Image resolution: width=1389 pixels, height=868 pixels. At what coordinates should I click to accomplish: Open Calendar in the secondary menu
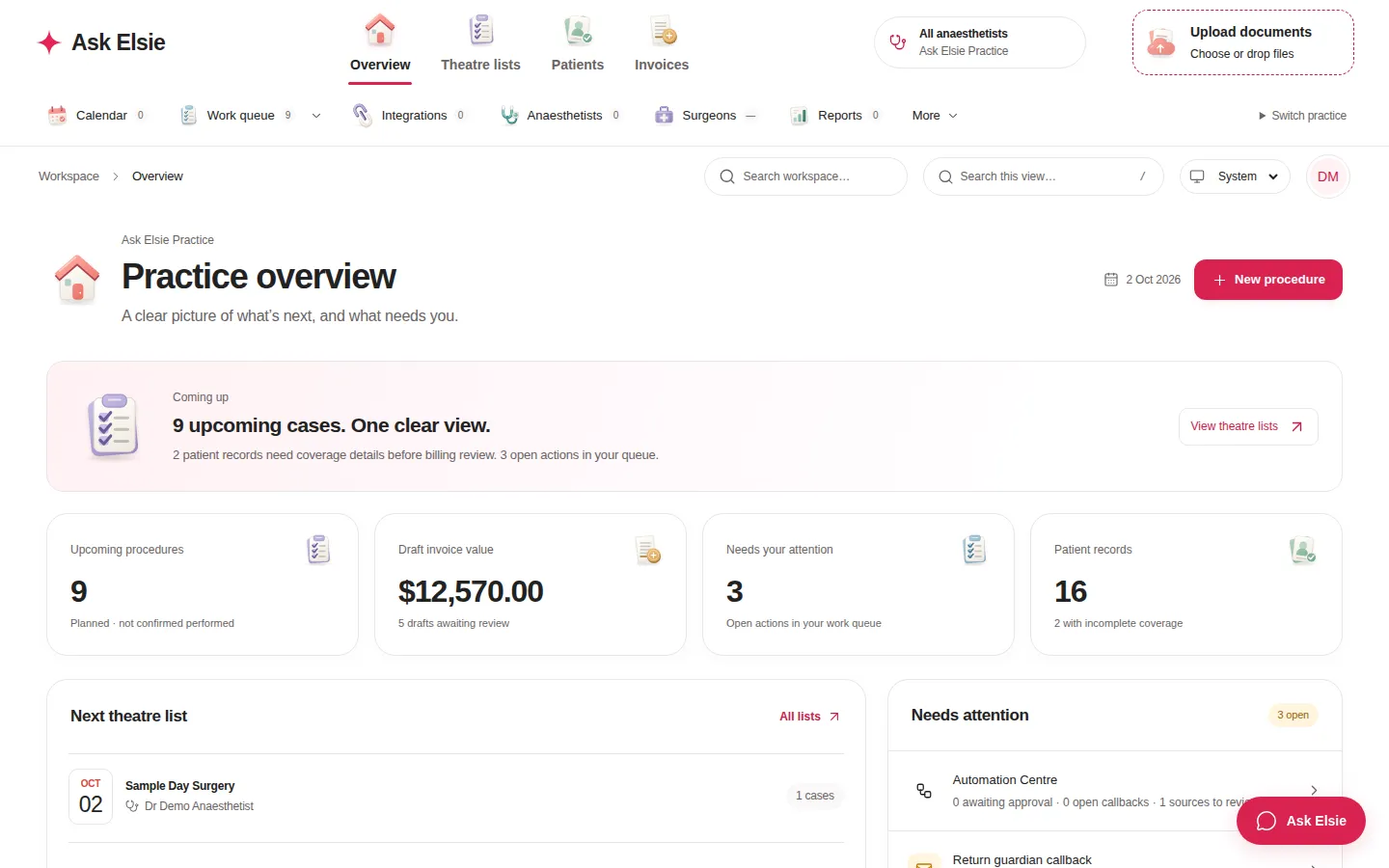(97, 116)
